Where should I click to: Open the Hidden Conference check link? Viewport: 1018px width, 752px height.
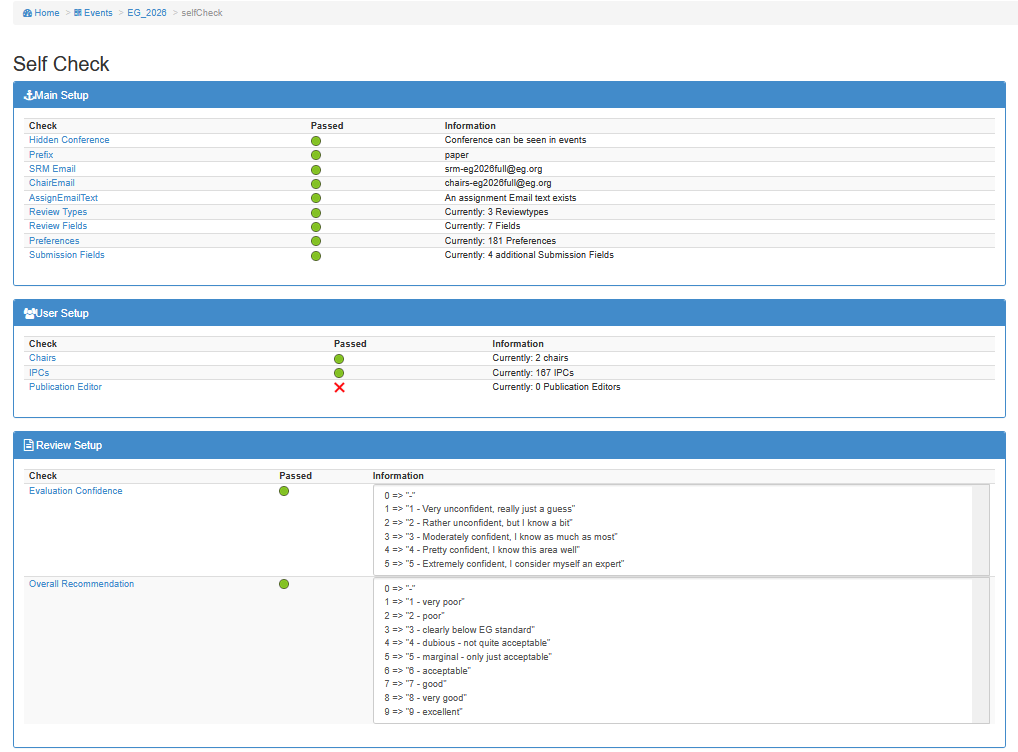pyautogui.click(x=69, y=140)
